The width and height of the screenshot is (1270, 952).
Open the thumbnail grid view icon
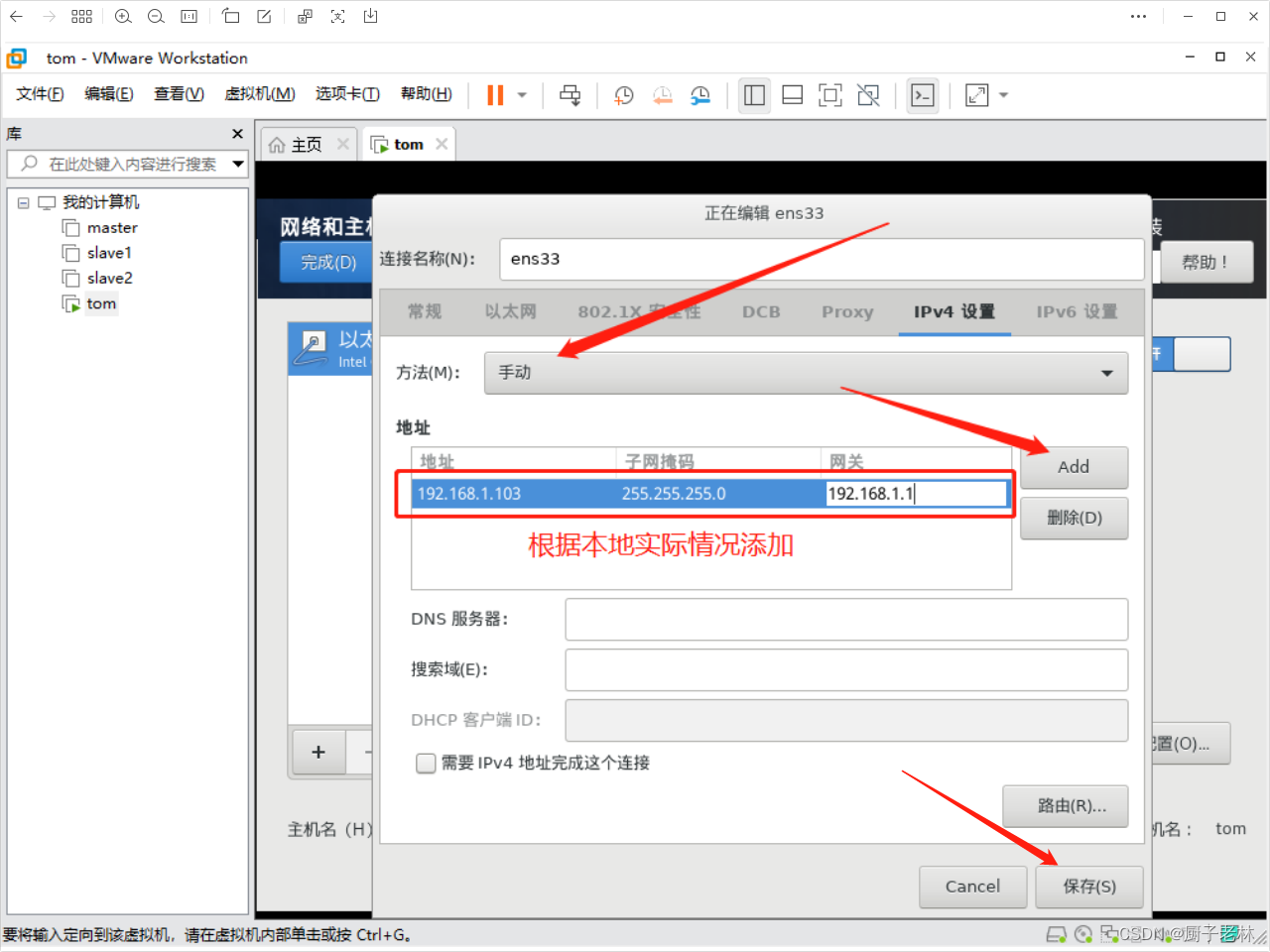coord(82,17)
